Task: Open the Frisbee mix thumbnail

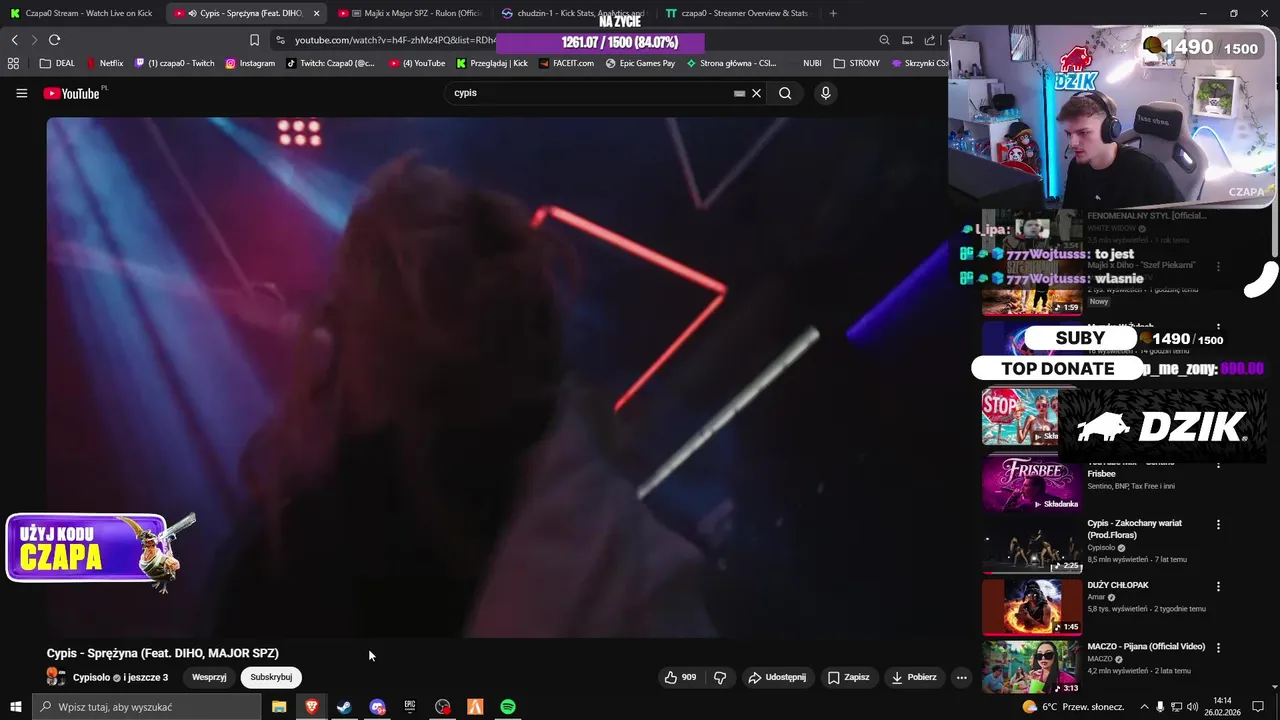Action: 1032,484
